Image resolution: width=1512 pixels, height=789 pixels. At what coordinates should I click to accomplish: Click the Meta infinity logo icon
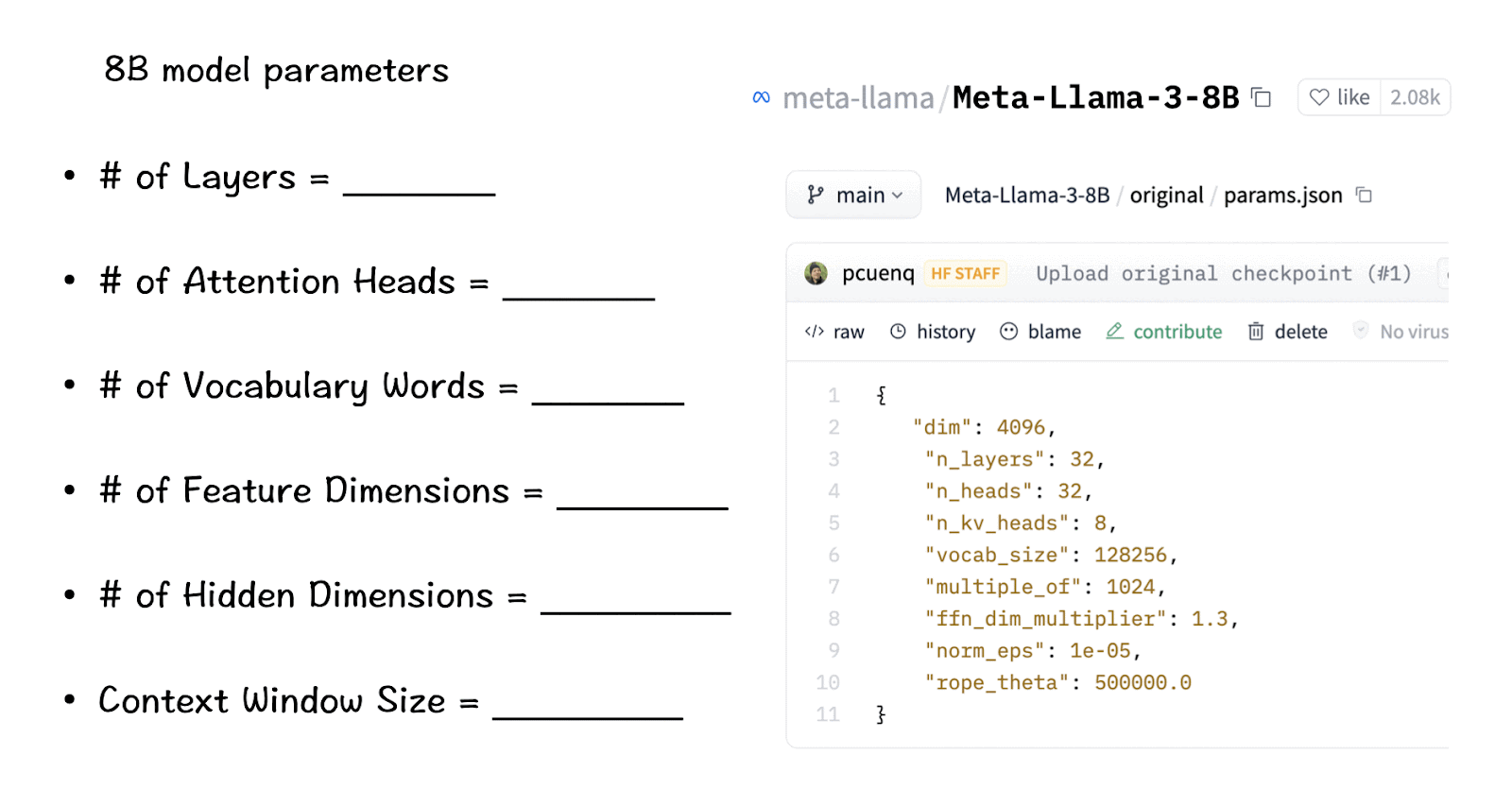click(761, 97)
